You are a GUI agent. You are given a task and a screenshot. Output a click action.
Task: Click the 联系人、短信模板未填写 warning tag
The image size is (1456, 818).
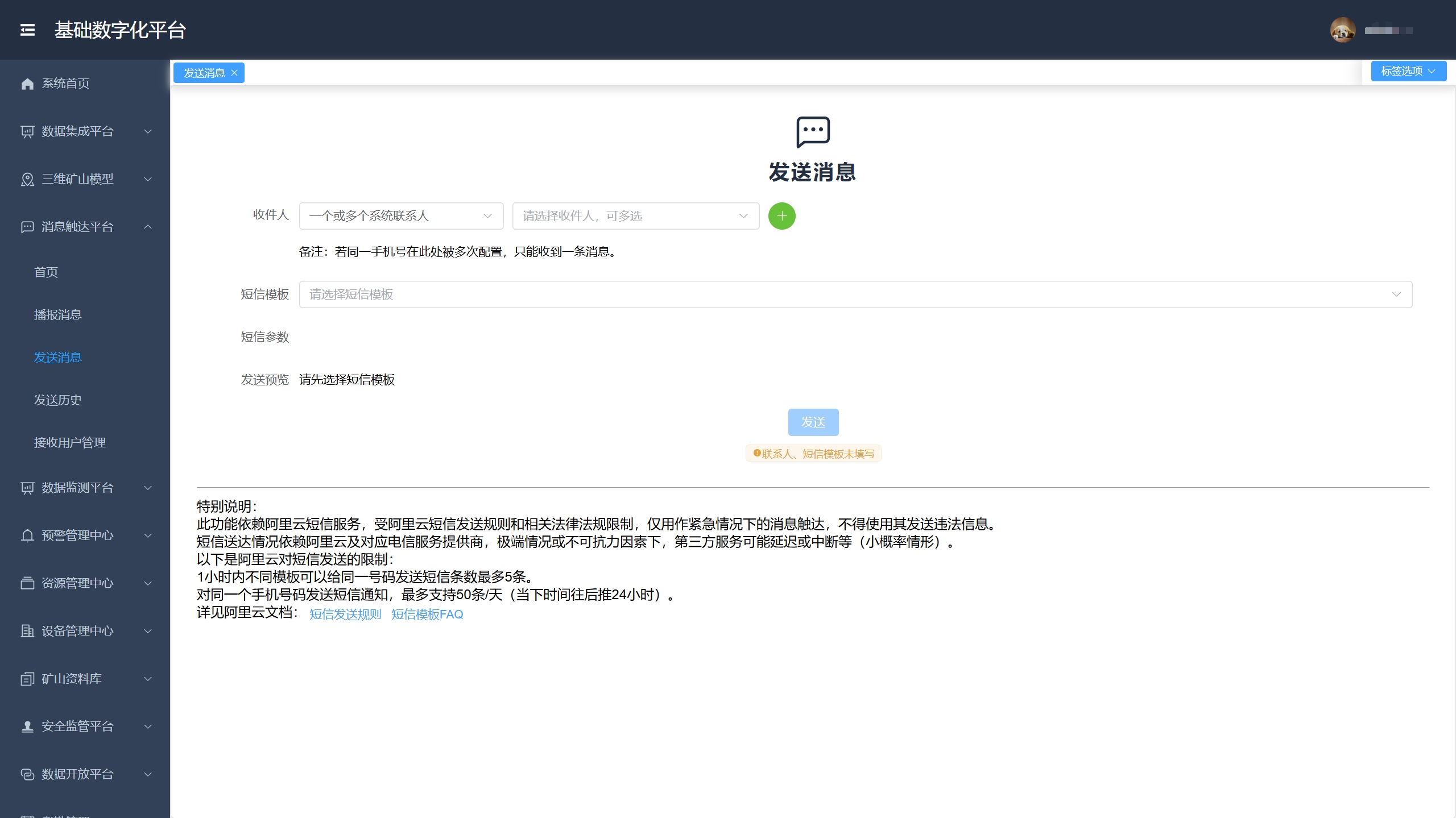[813, 454]
